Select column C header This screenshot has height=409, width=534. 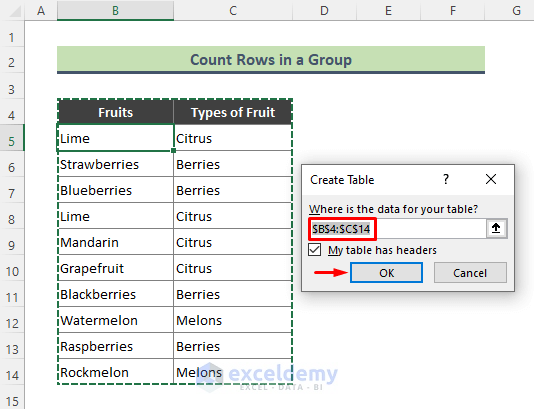[233, 11]
